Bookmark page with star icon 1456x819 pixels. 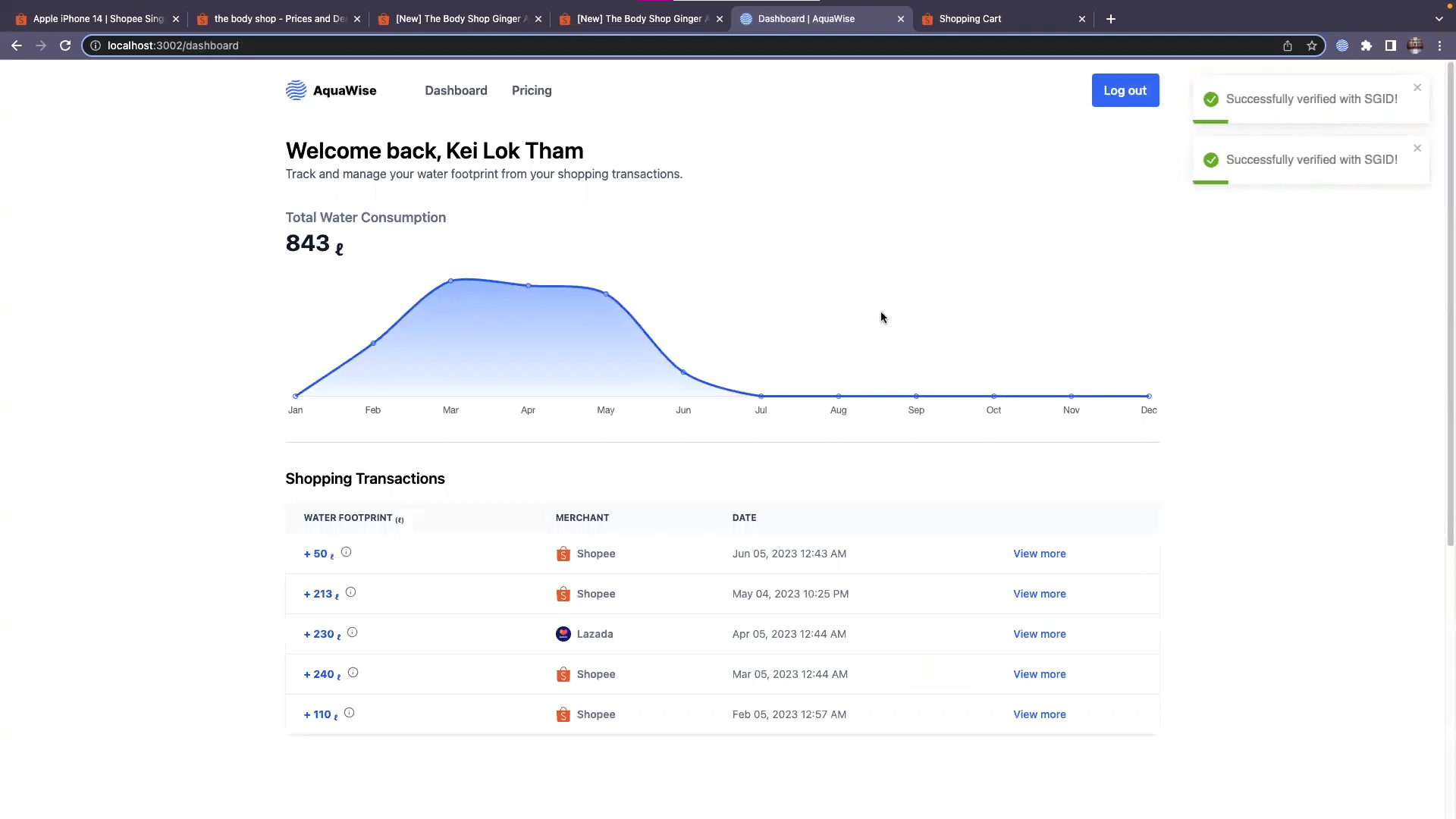pos(1312,45)
